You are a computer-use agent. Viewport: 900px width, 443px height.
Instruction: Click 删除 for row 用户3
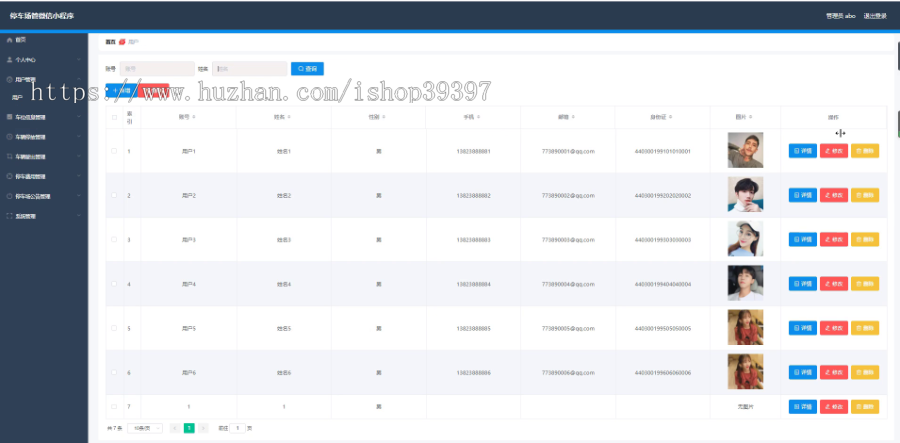coord(865,239)
